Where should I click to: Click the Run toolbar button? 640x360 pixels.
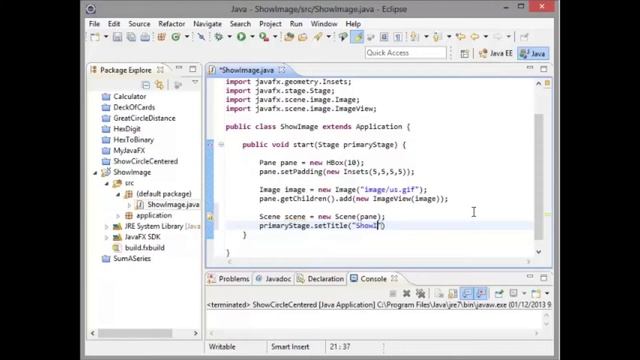tap(241, 37)
